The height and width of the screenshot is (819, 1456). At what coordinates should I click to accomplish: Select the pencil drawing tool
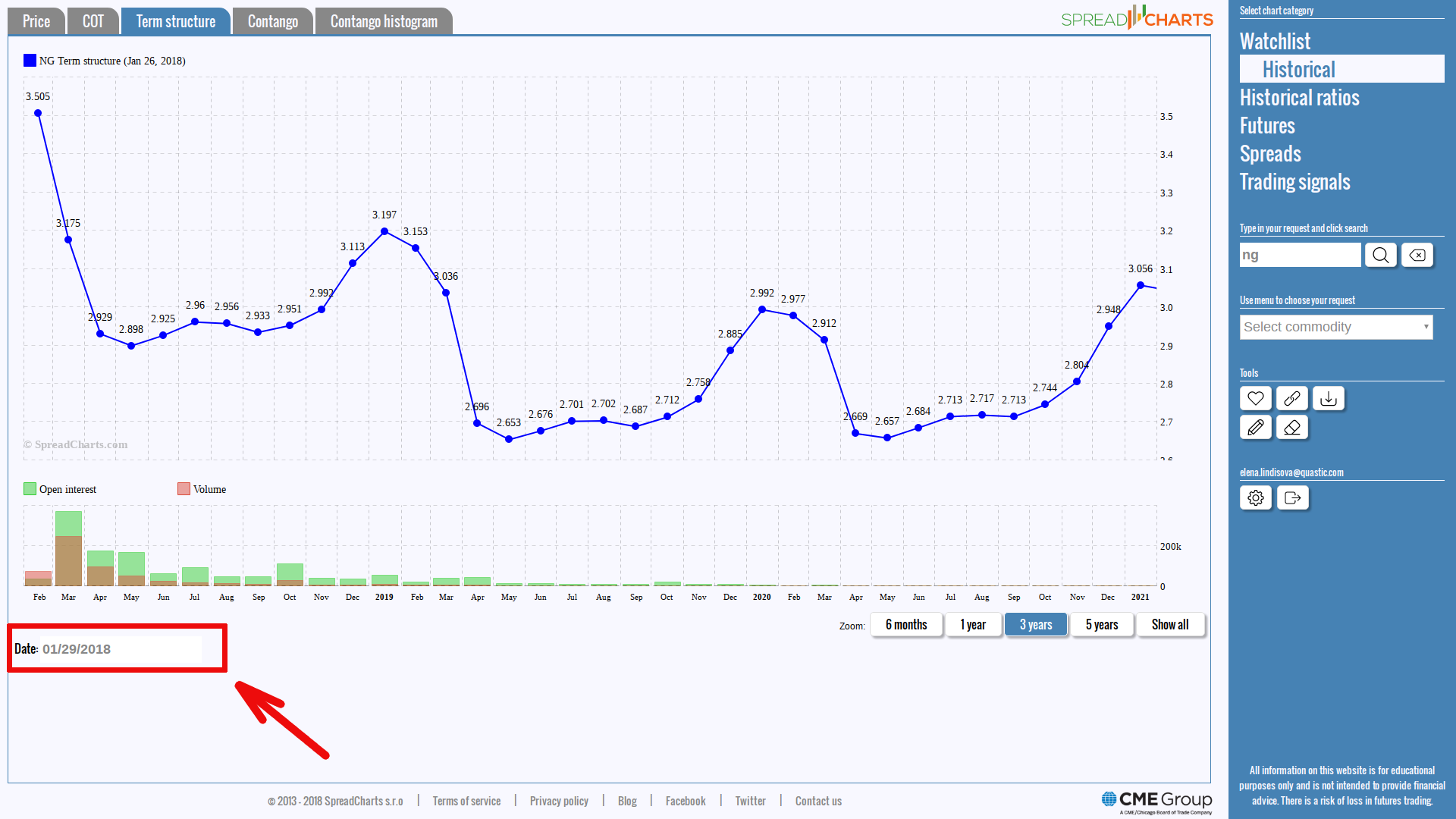(1256, 428)
